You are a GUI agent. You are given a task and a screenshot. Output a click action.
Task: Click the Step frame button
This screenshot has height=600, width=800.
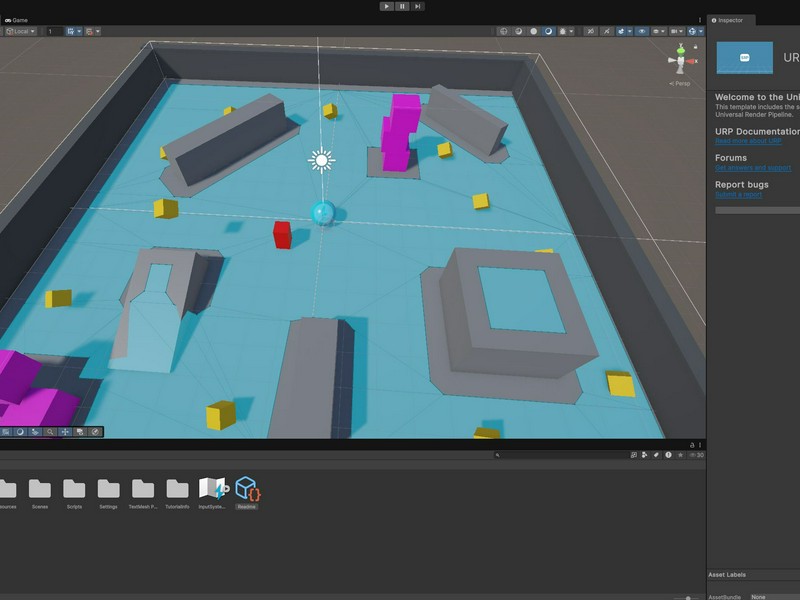(x=417, y=6)
